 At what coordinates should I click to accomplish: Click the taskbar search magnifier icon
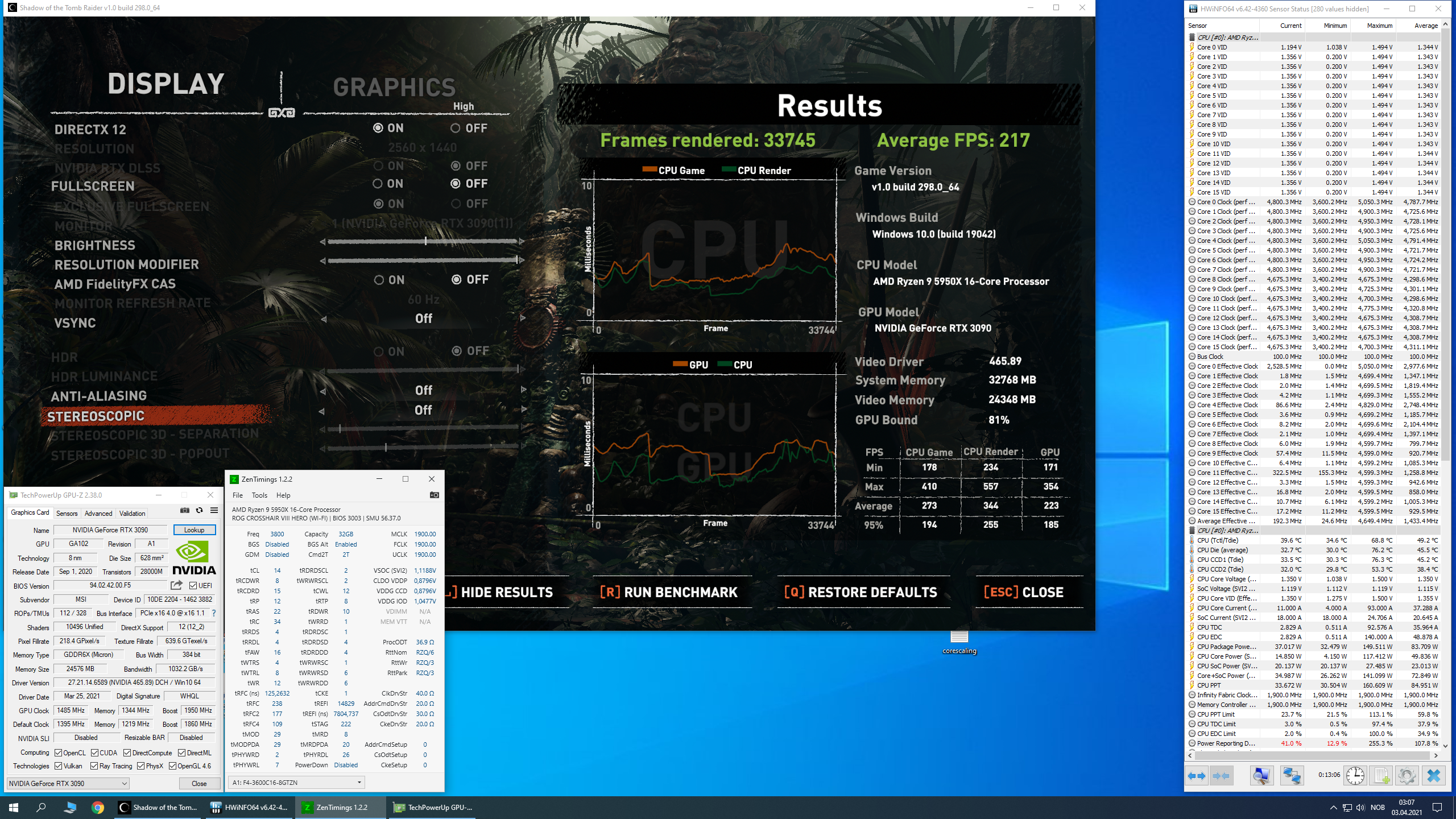(x=41, y=807)
